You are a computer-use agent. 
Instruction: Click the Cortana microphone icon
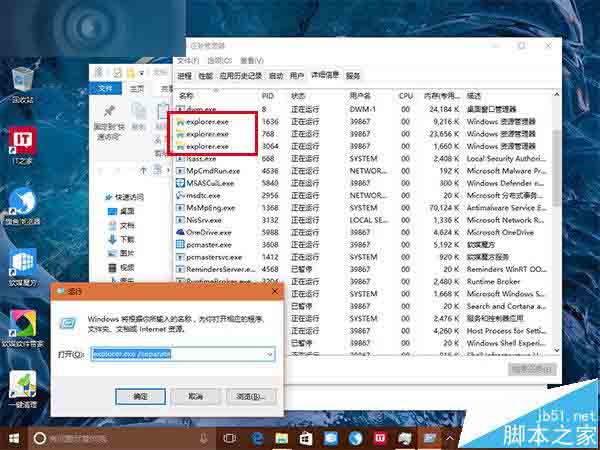pyautogui.click(x=204, y=439)
